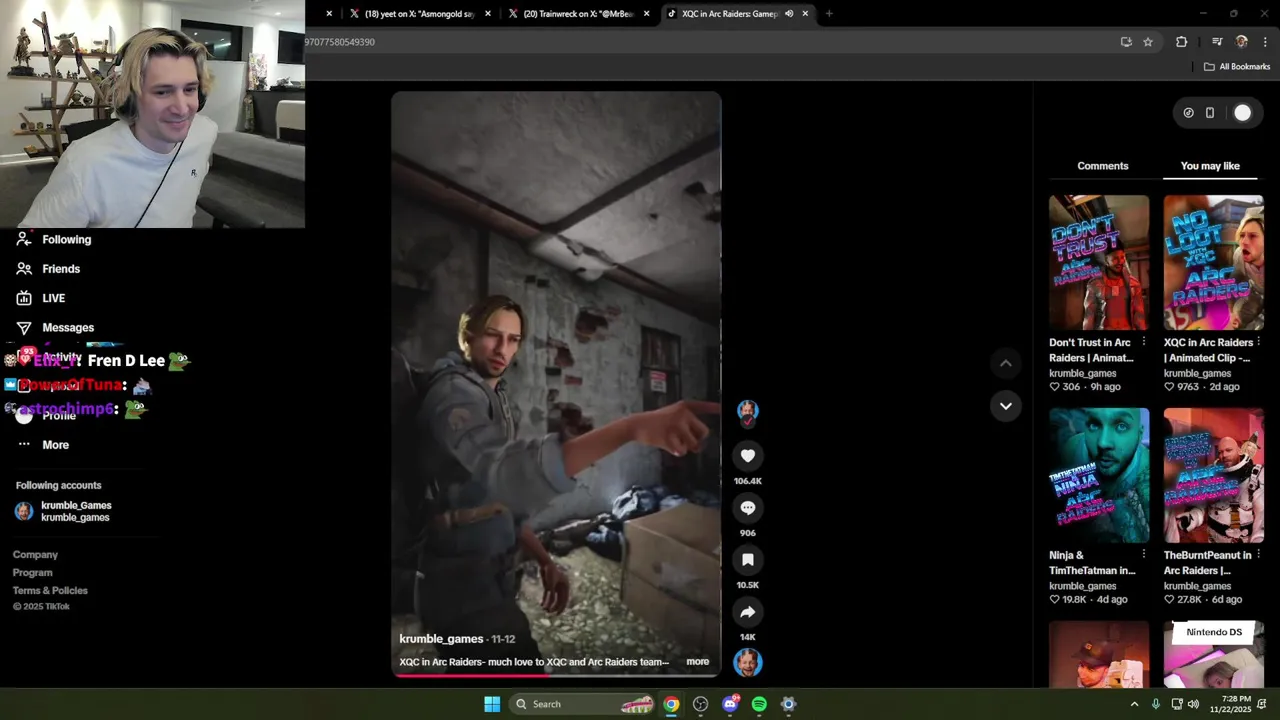Image resolution: width=1280 pixels, height=720 pixels.
Task: Click microphone icon in system tray
Action: pos(1156,704)
